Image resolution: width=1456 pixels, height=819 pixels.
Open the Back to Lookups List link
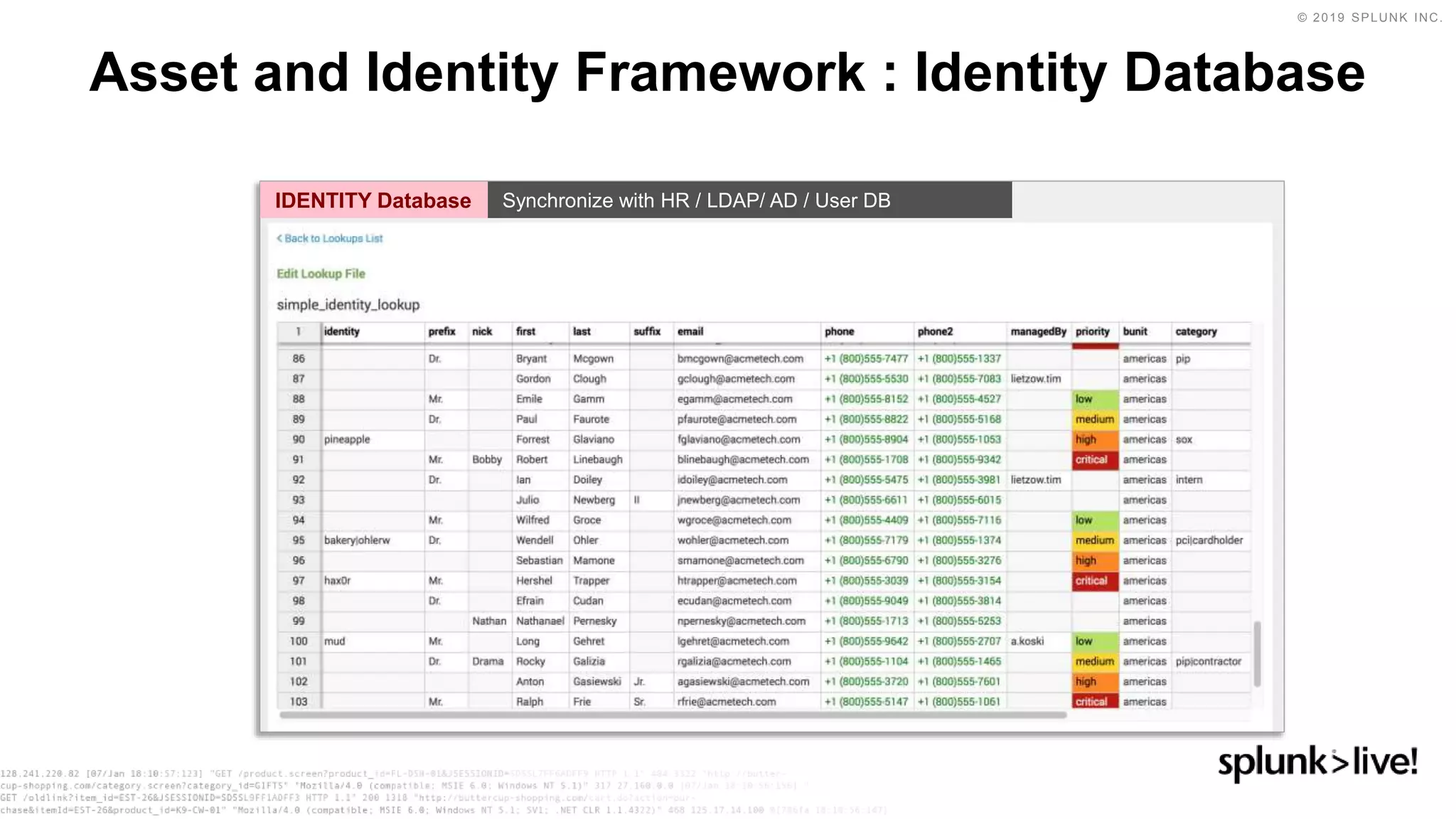(329, 238)
